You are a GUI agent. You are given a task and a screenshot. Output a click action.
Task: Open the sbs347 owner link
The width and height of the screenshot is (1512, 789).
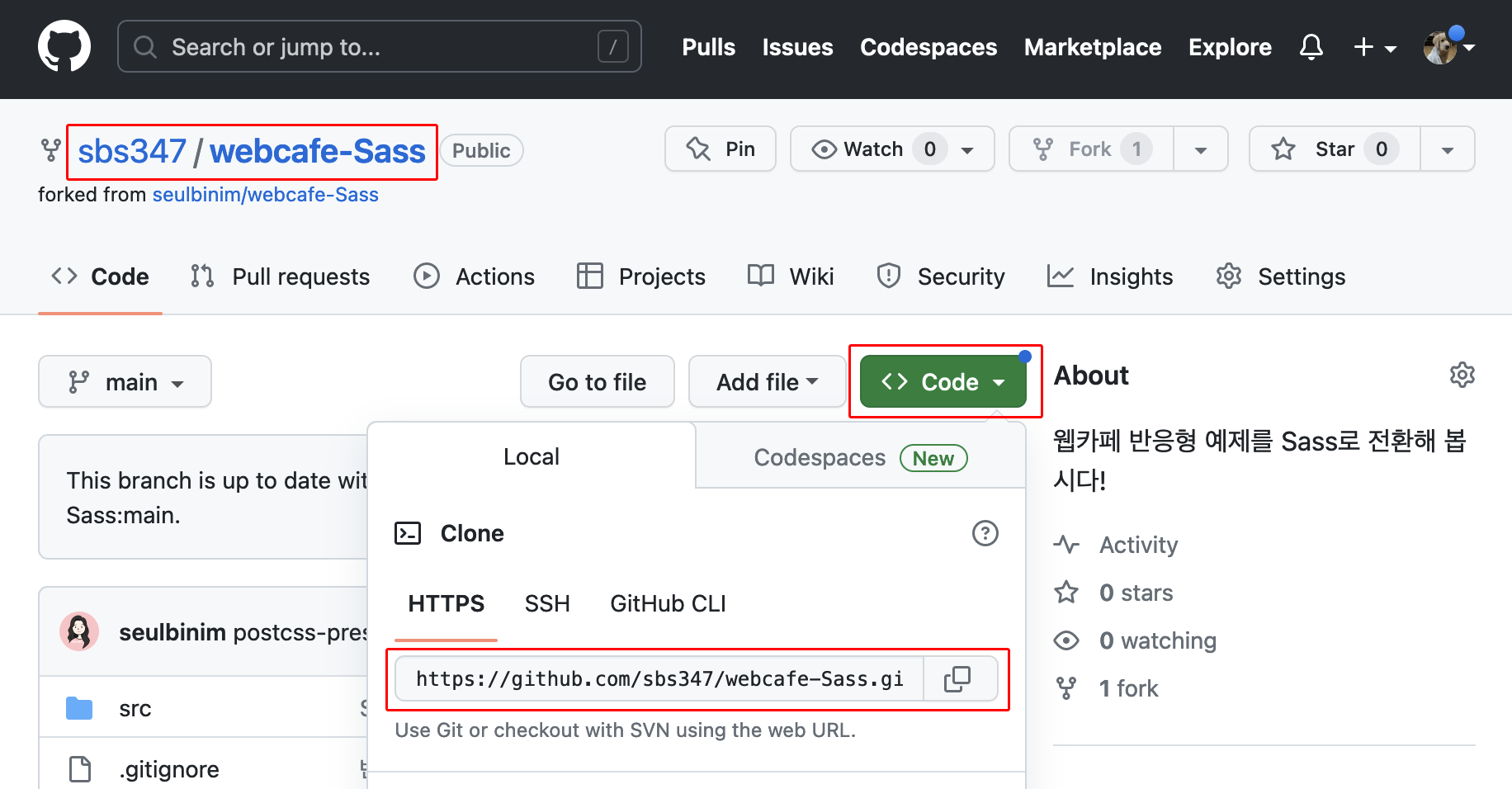[x=132, y=151]
